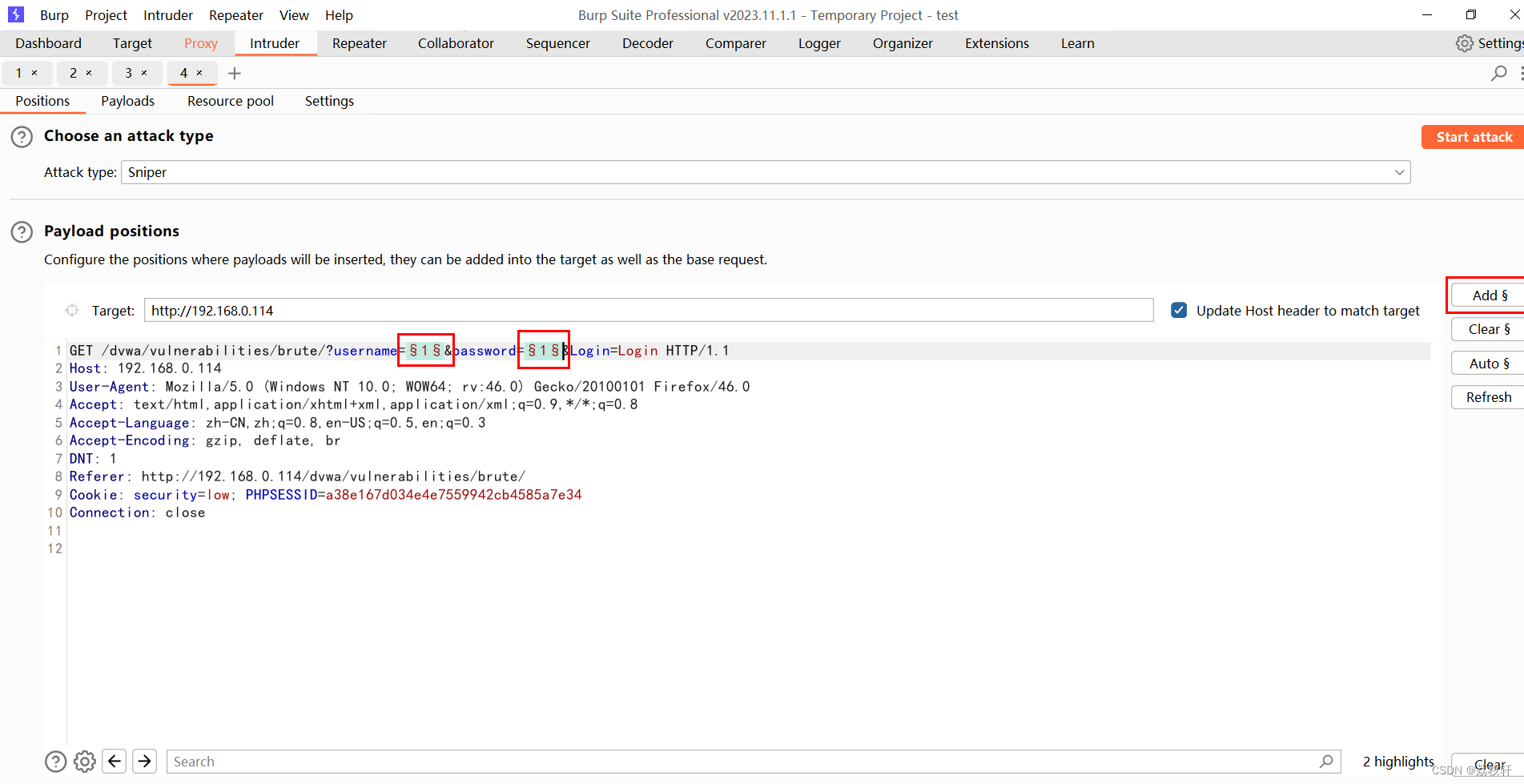
Task: Click the Search input at the bottom
Action: 753,762
